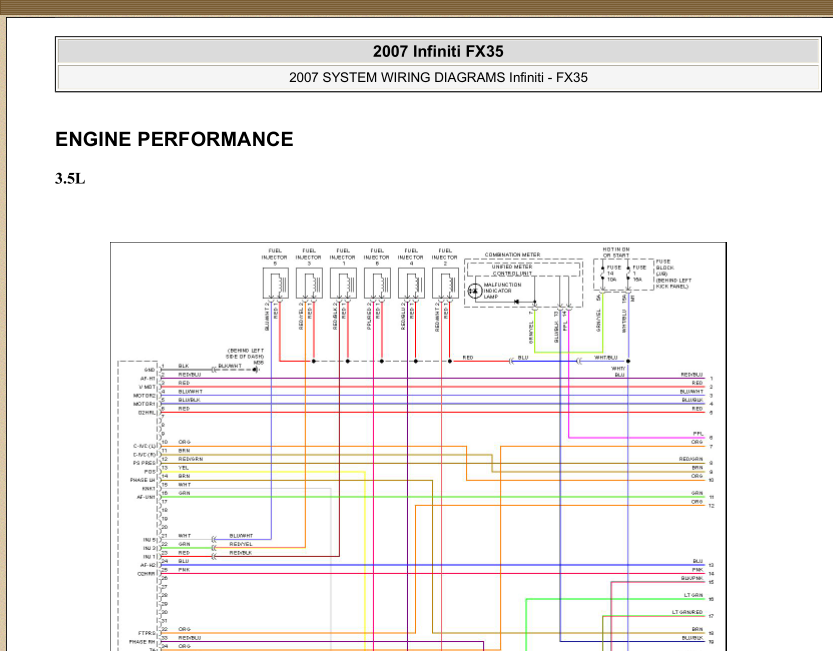Click 'PNK' wire label at pin 25
Image resolution: width=833 pixels, height=651 pixels.
point(184,570)
